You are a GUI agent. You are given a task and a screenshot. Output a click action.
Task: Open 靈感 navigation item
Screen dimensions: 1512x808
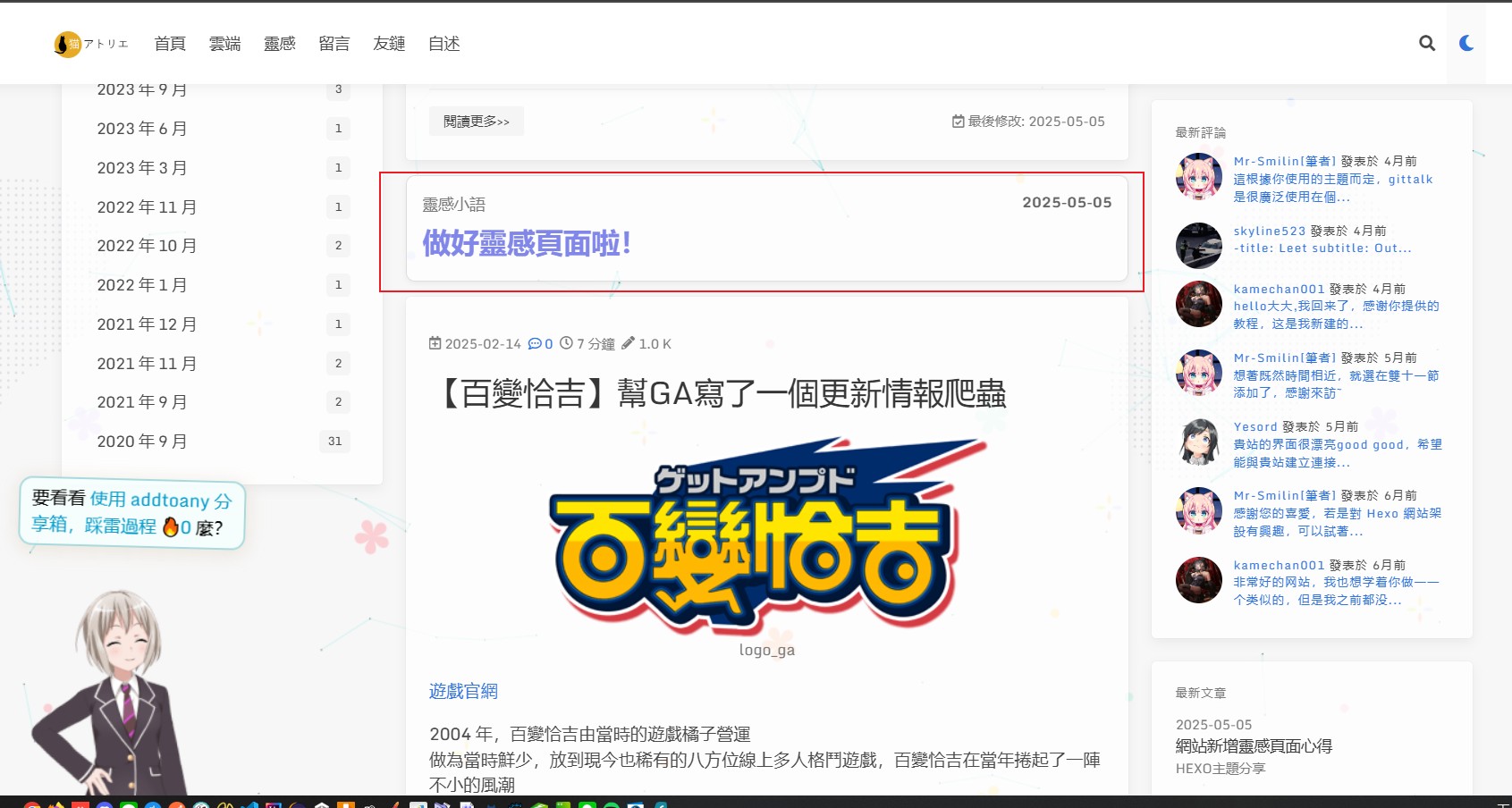click(279, 43)
